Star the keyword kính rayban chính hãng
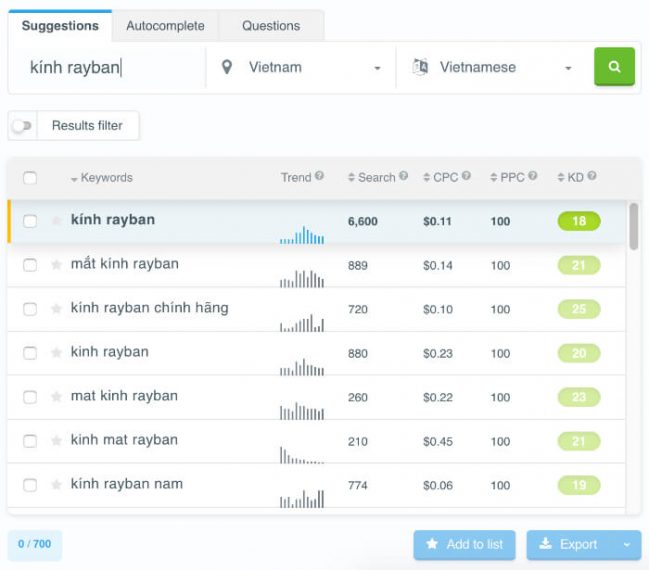 coord(56,308)
